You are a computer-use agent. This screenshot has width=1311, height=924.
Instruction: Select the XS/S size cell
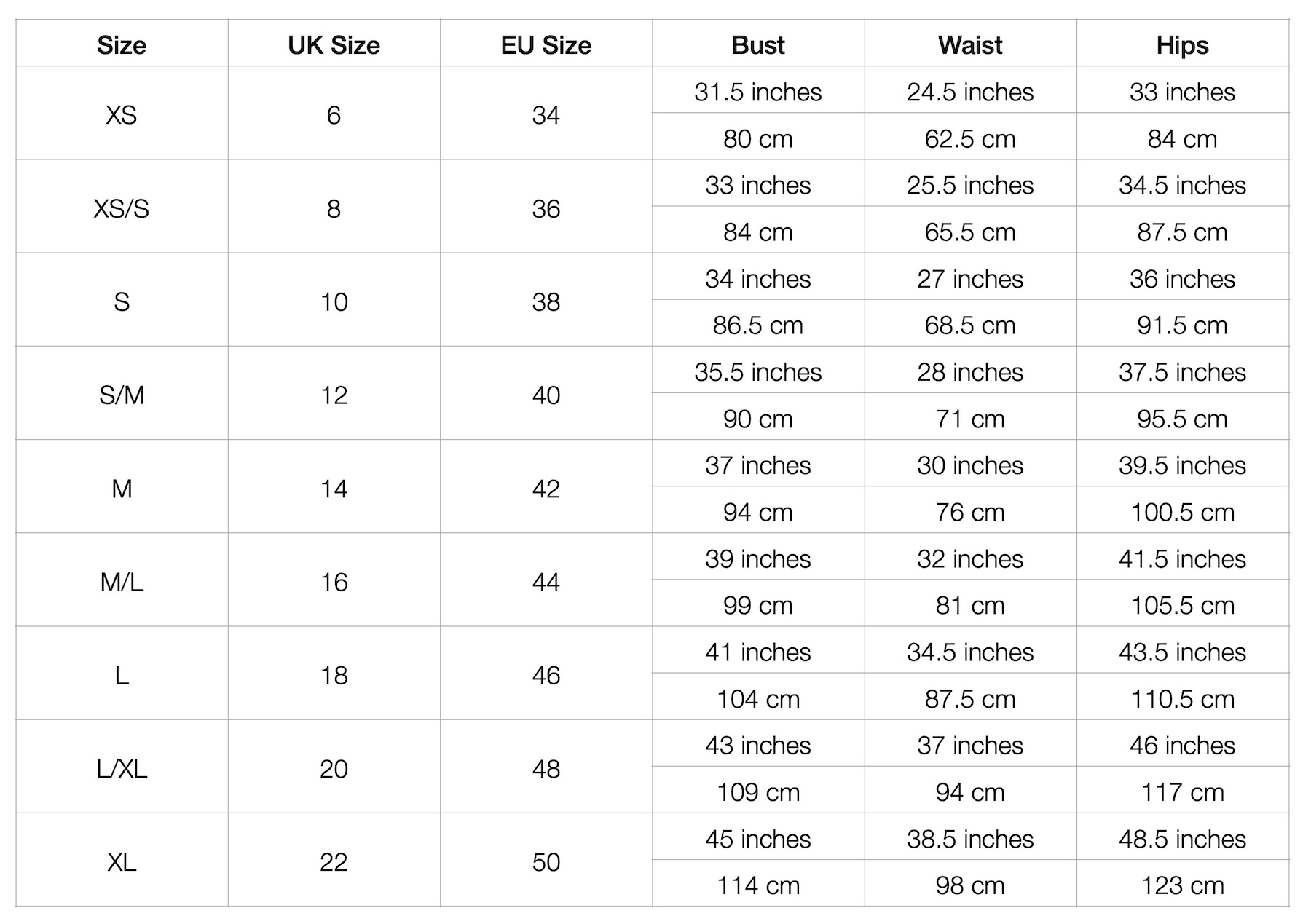click(122, 209)
